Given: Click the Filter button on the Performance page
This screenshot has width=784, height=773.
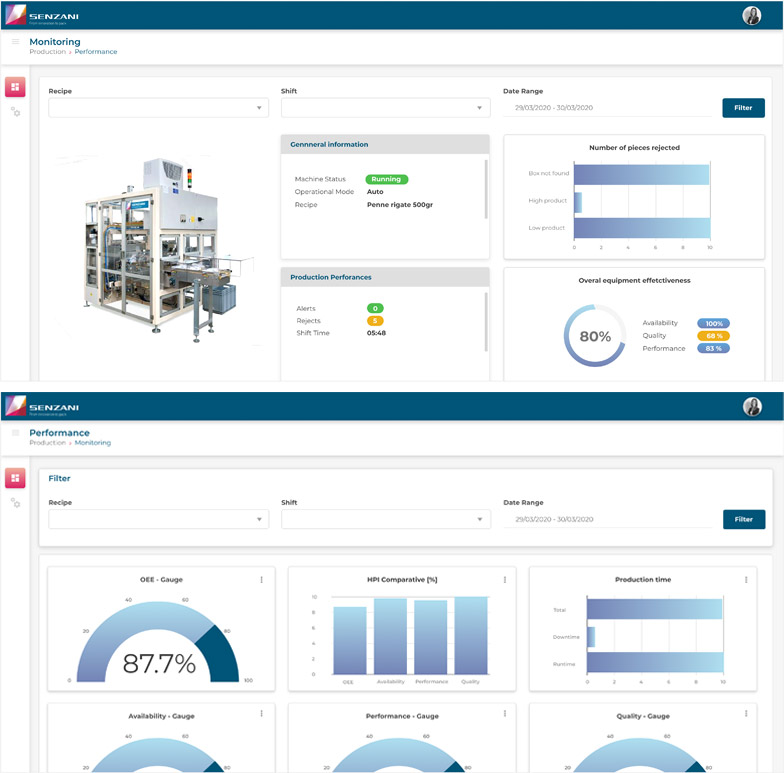Looking at the screenshot, I should point(744,519).
